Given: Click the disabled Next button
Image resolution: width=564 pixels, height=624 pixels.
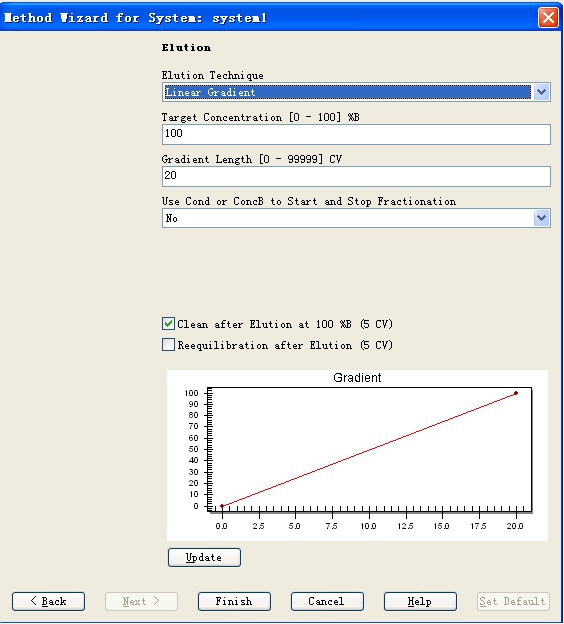Looking at the screenshot, I should coord(141,601).
